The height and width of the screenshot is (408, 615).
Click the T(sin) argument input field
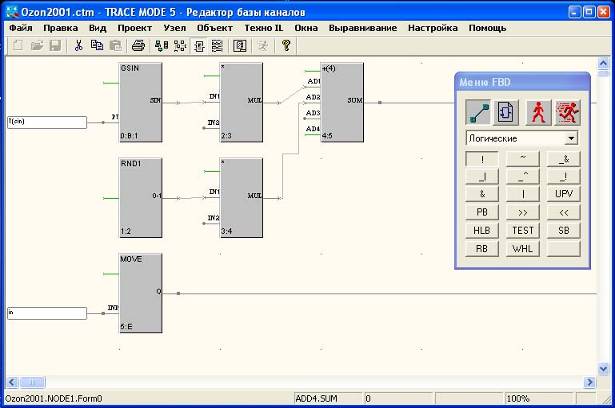(47, 122)
